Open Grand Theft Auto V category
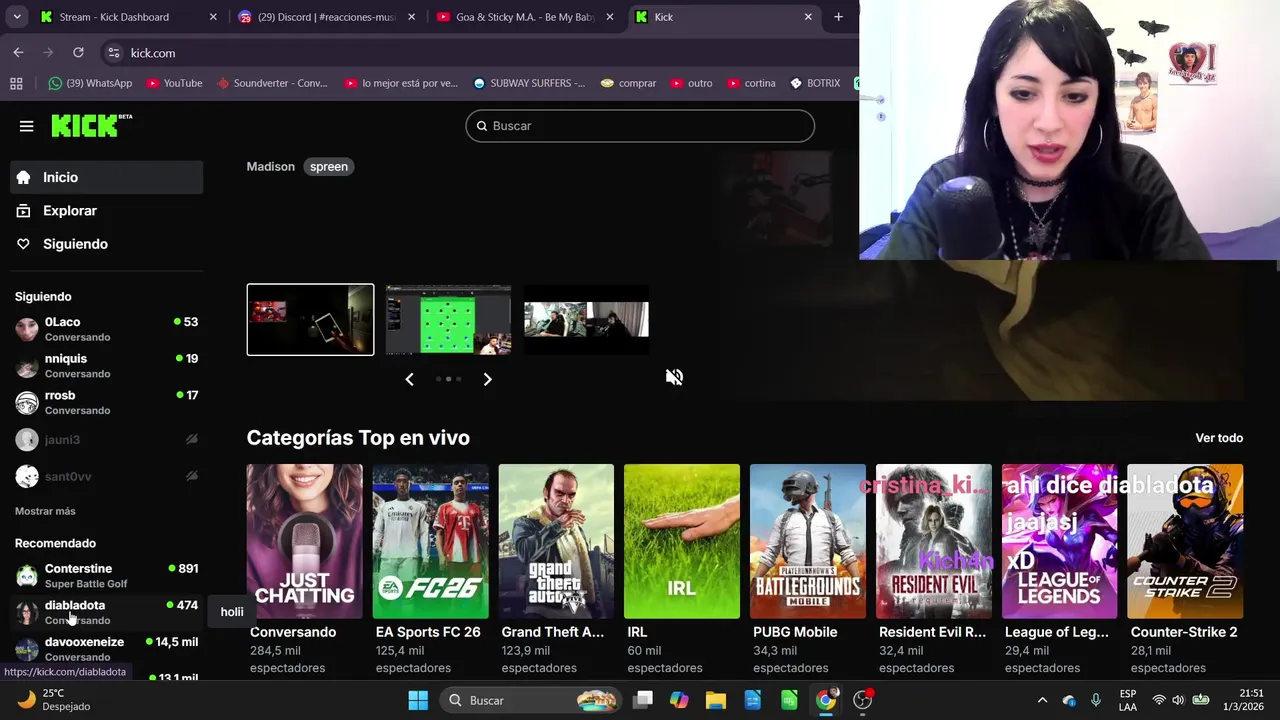Viewport: 1280px width, 720px height. pyautogui.click(x=556, y=541)
